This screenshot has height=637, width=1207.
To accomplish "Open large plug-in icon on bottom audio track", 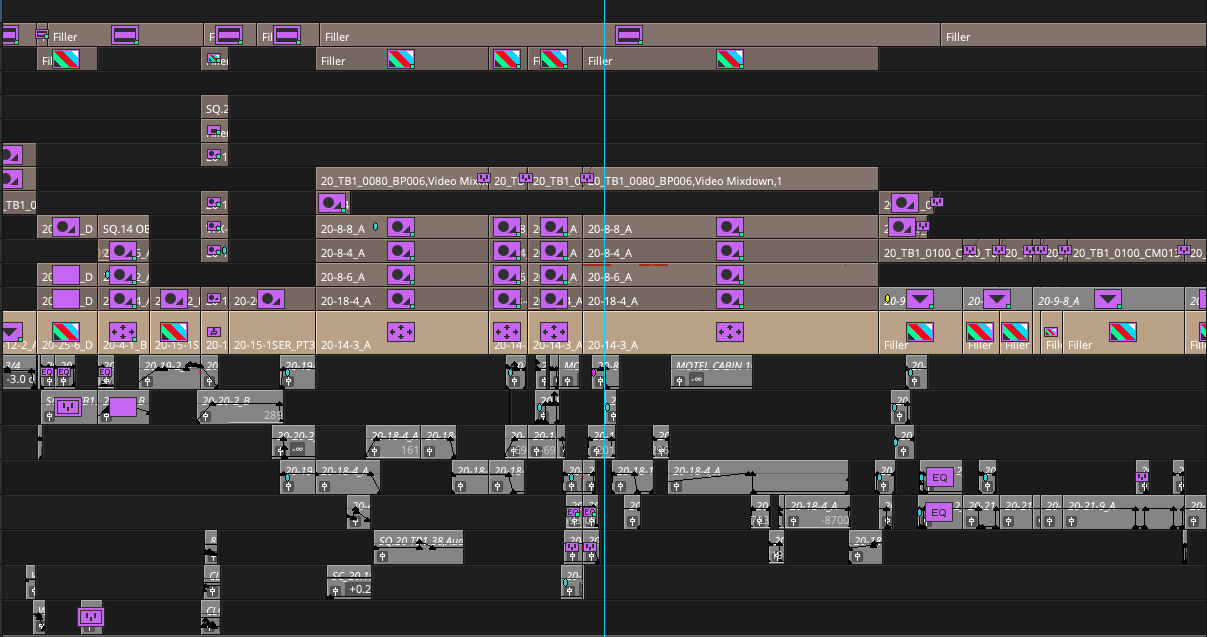I will 91,617.
